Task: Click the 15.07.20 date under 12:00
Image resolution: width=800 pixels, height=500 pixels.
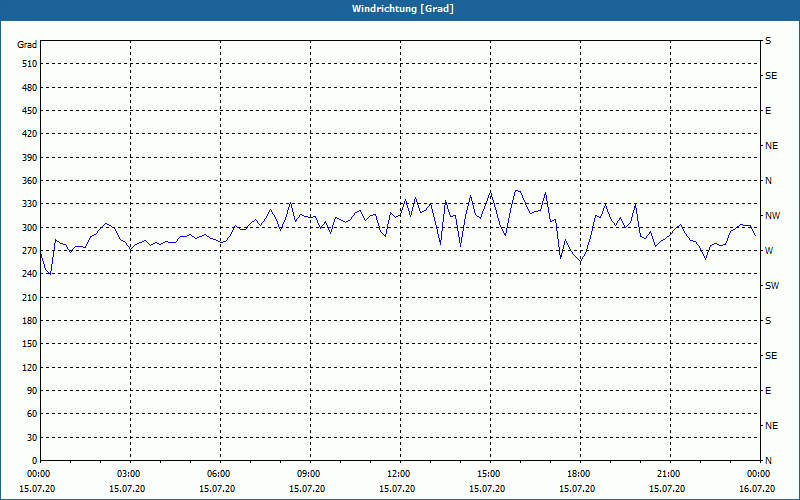Action: coord(397,489)
